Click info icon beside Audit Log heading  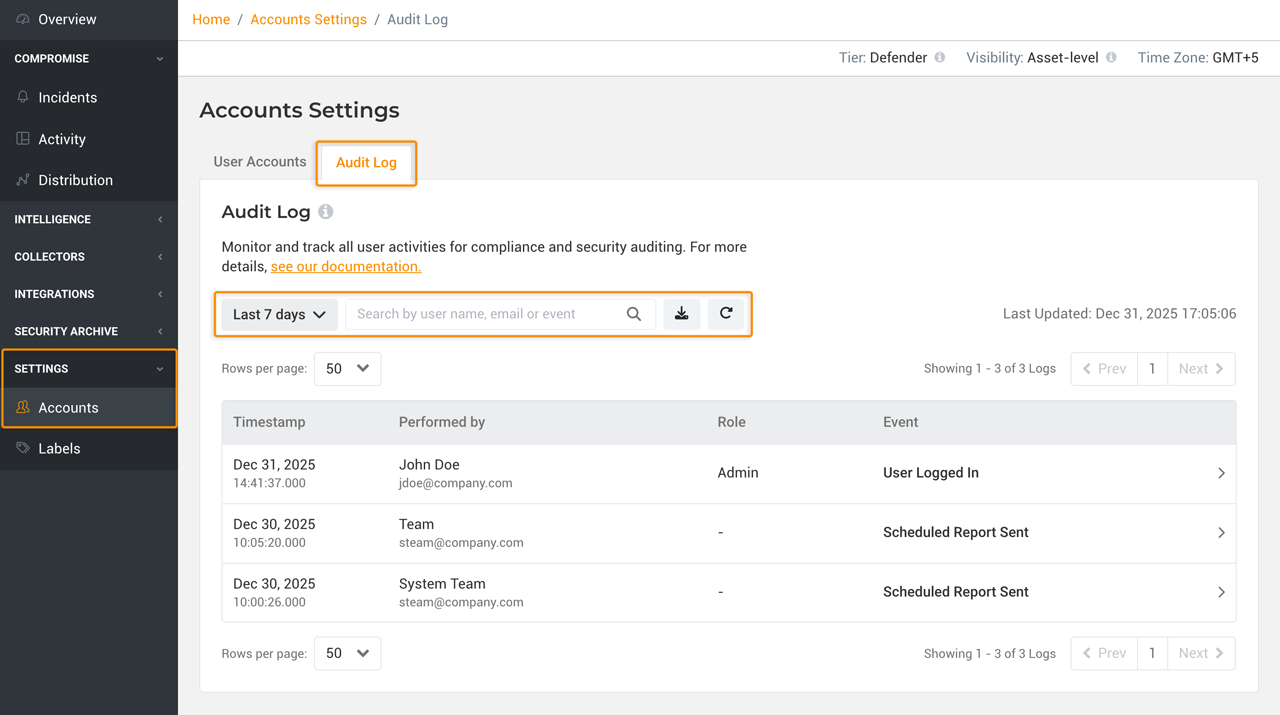pyautogui.click(x=326, y=212)
